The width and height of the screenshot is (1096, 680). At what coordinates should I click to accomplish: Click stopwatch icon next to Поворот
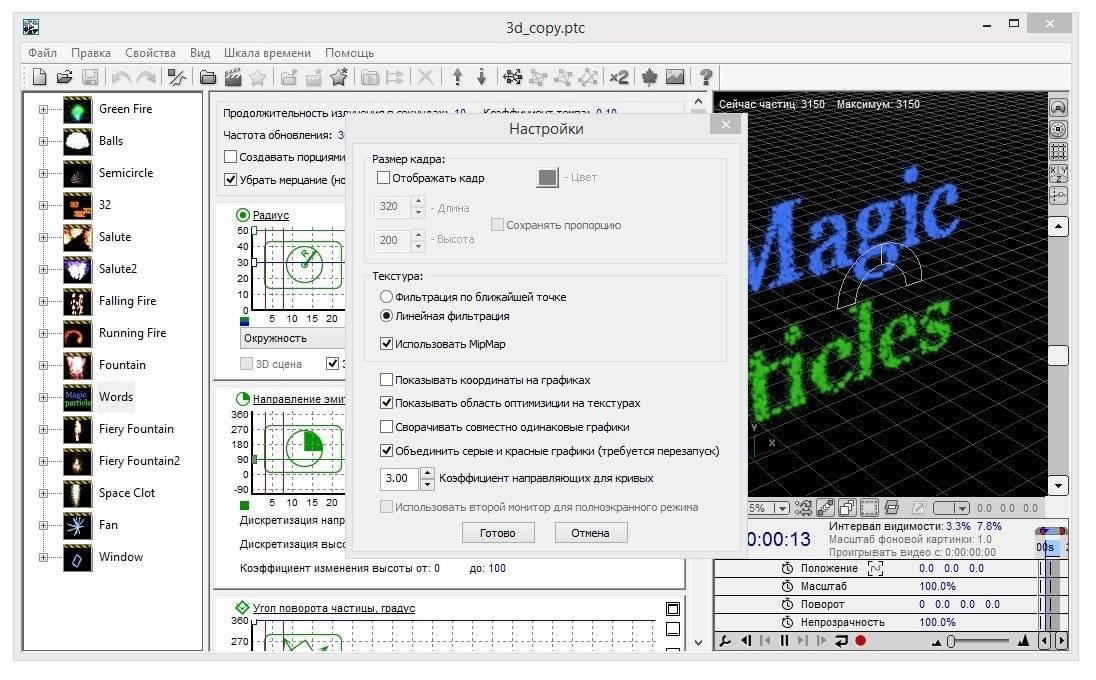coord(788,605)
